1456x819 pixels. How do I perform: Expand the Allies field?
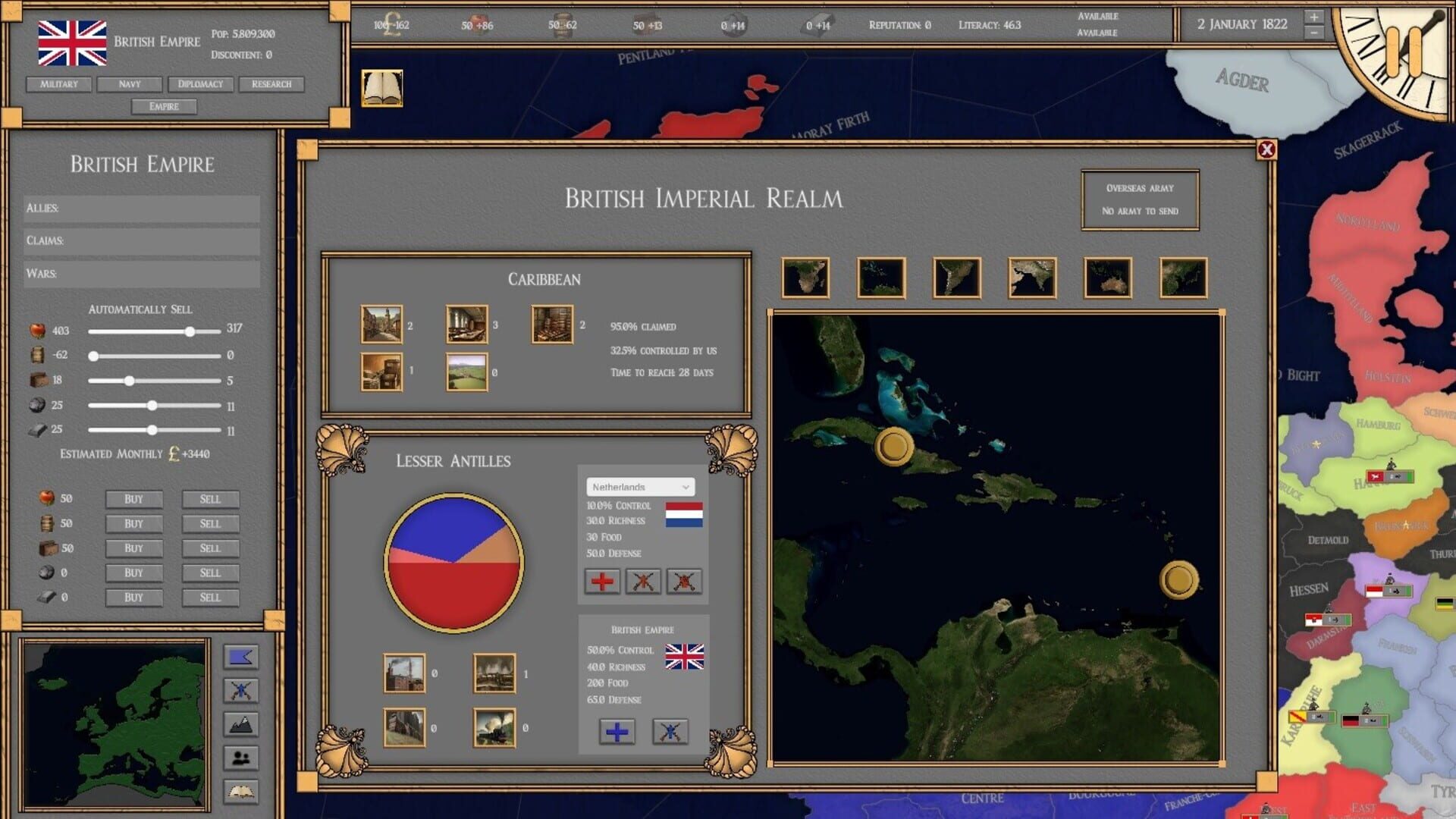(x=141, y=208)
